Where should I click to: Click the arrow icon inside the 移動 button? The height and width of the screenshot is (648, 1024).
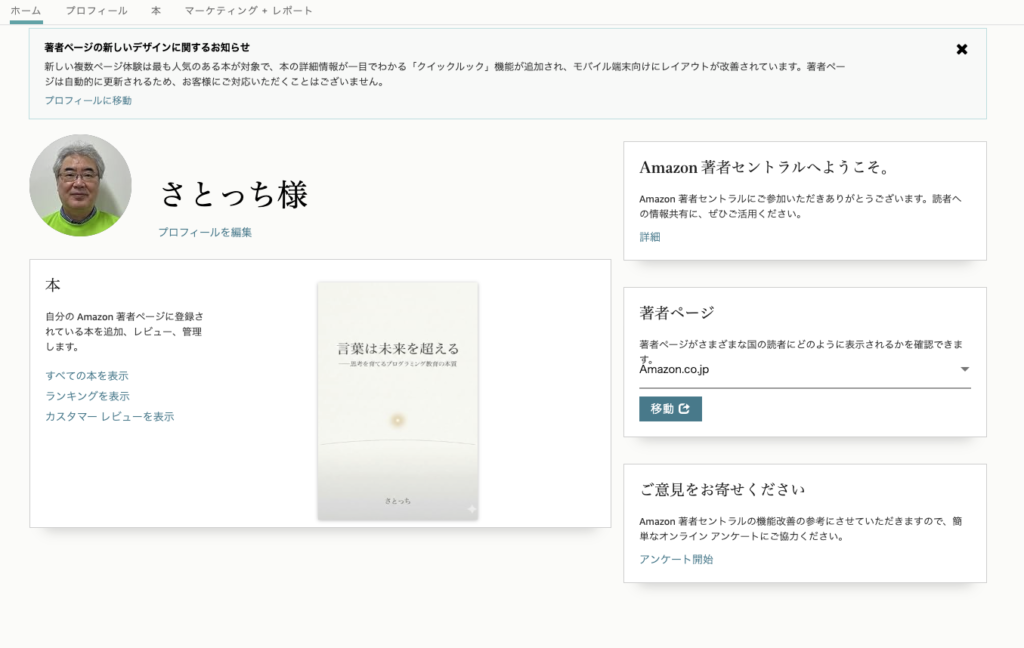click(x=684, y=409)
